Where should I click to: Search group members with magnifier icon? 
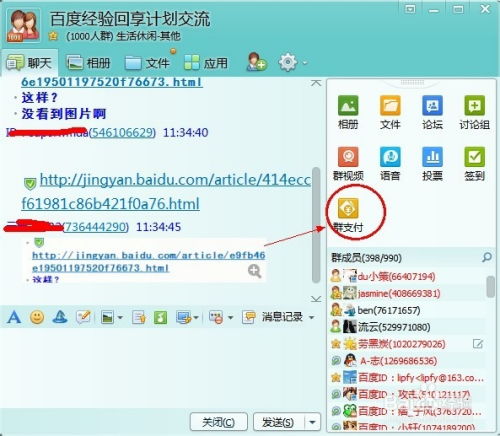487,257
